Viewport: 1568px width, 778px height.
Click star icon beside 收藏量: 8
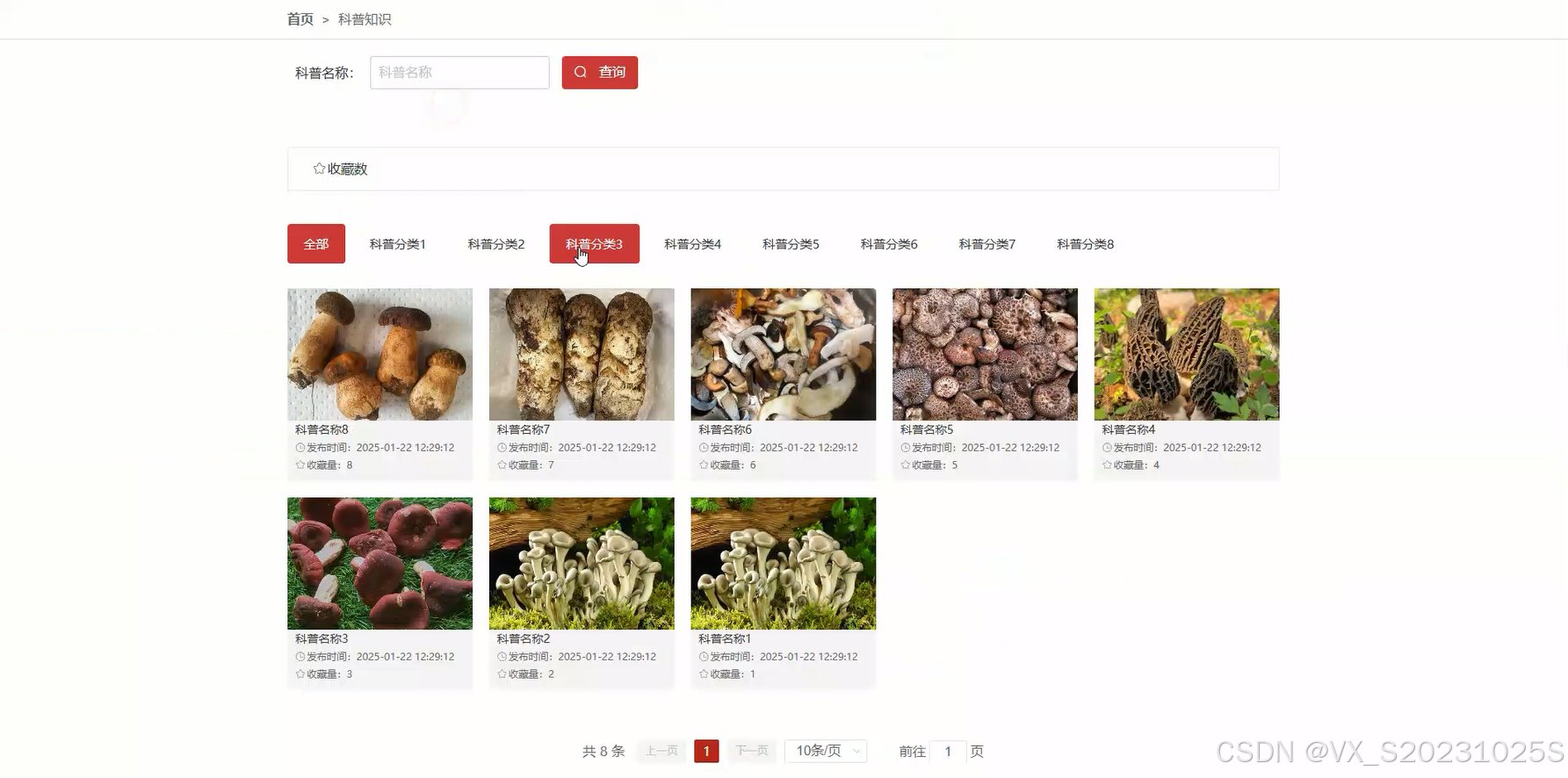[x=300, y=465]
